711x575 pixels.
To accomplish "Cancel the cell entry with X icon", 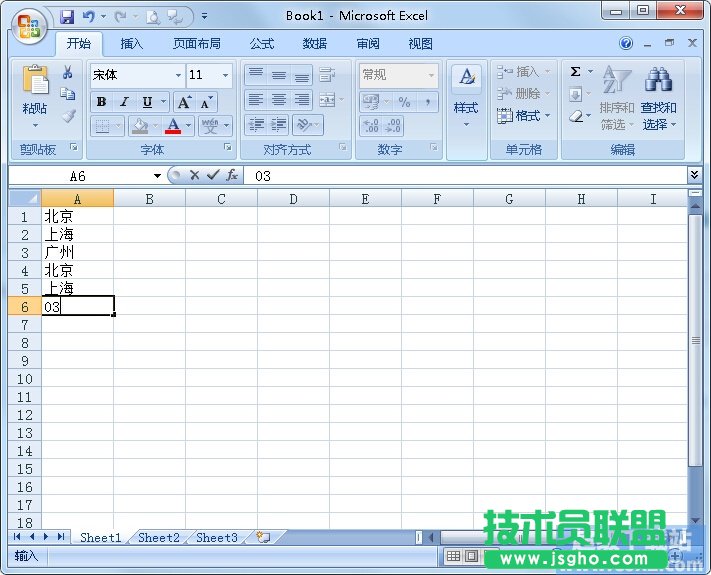I will pos(194,175).
